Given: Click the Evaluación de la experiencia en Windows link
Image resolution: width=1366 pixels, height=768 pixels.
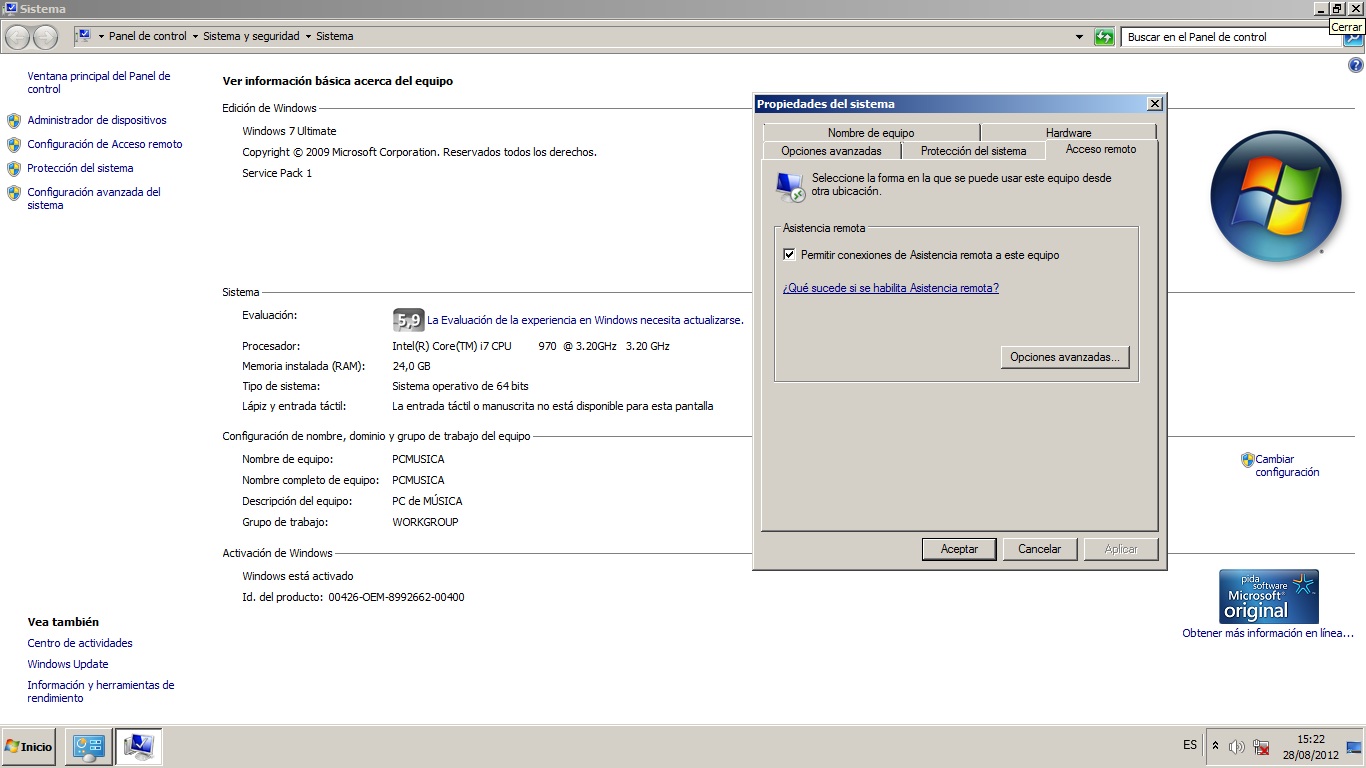Looking at the screenshot, I should [x=585, y=321].
